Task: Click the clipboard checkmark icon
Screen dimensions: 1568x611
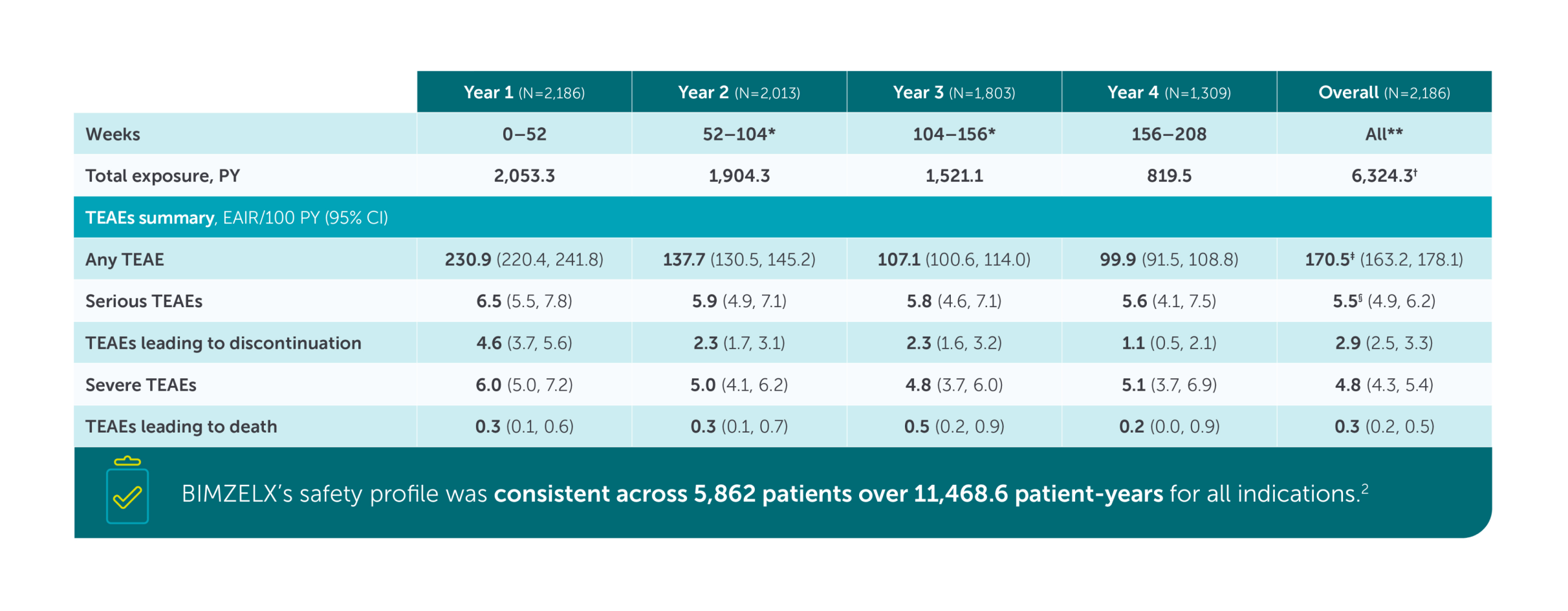Action: 127,491
